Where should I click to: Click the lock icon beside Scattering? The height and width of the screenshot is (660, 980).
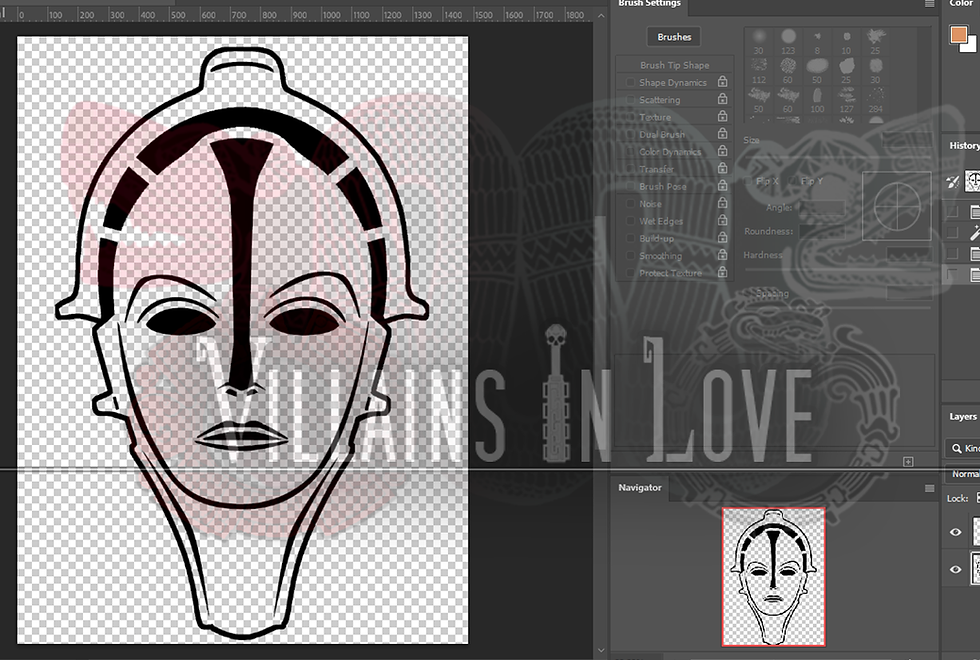[x=722, y=99]
